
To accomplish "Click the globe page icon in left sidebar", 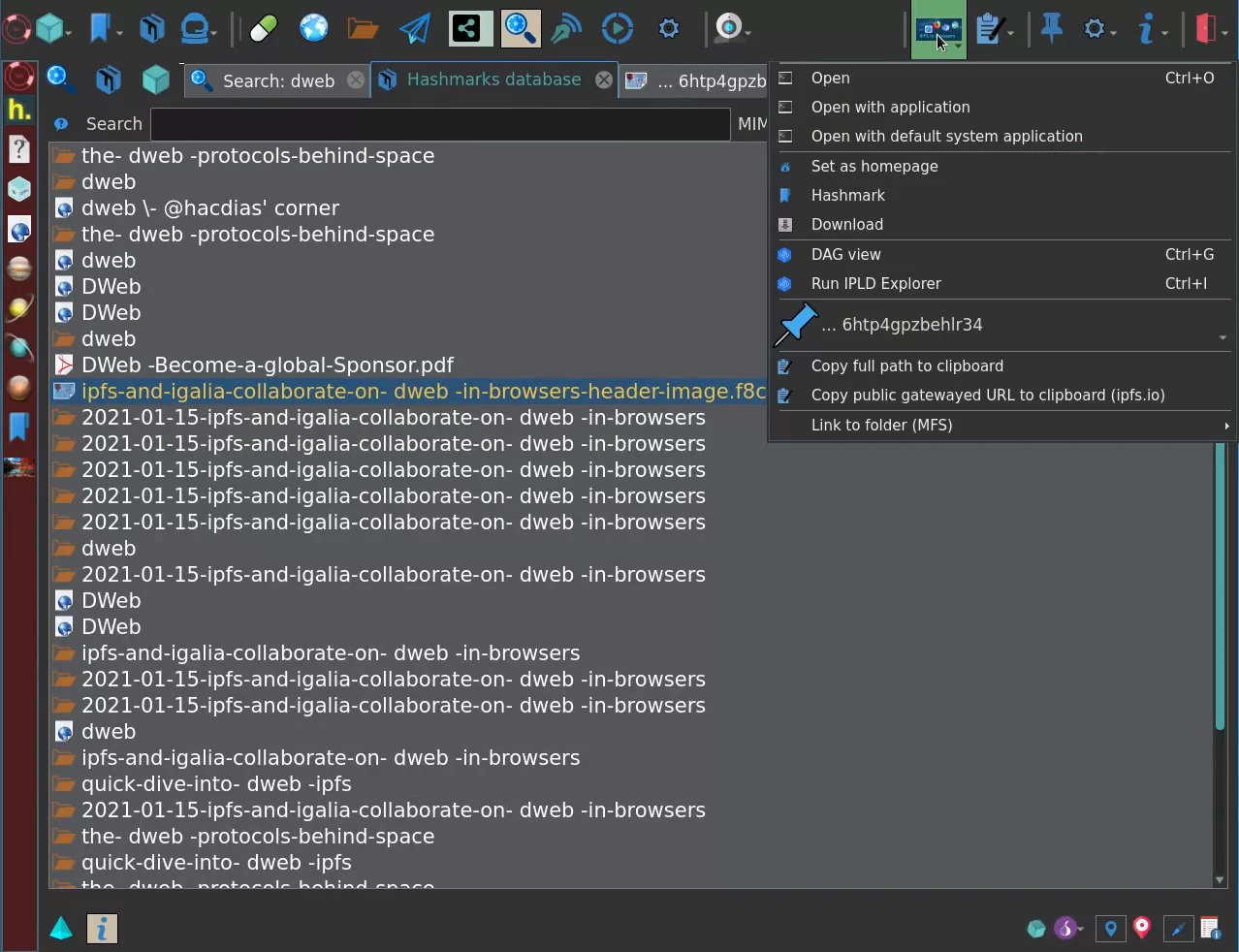I will pyautogui.click(x=19, y=230).
